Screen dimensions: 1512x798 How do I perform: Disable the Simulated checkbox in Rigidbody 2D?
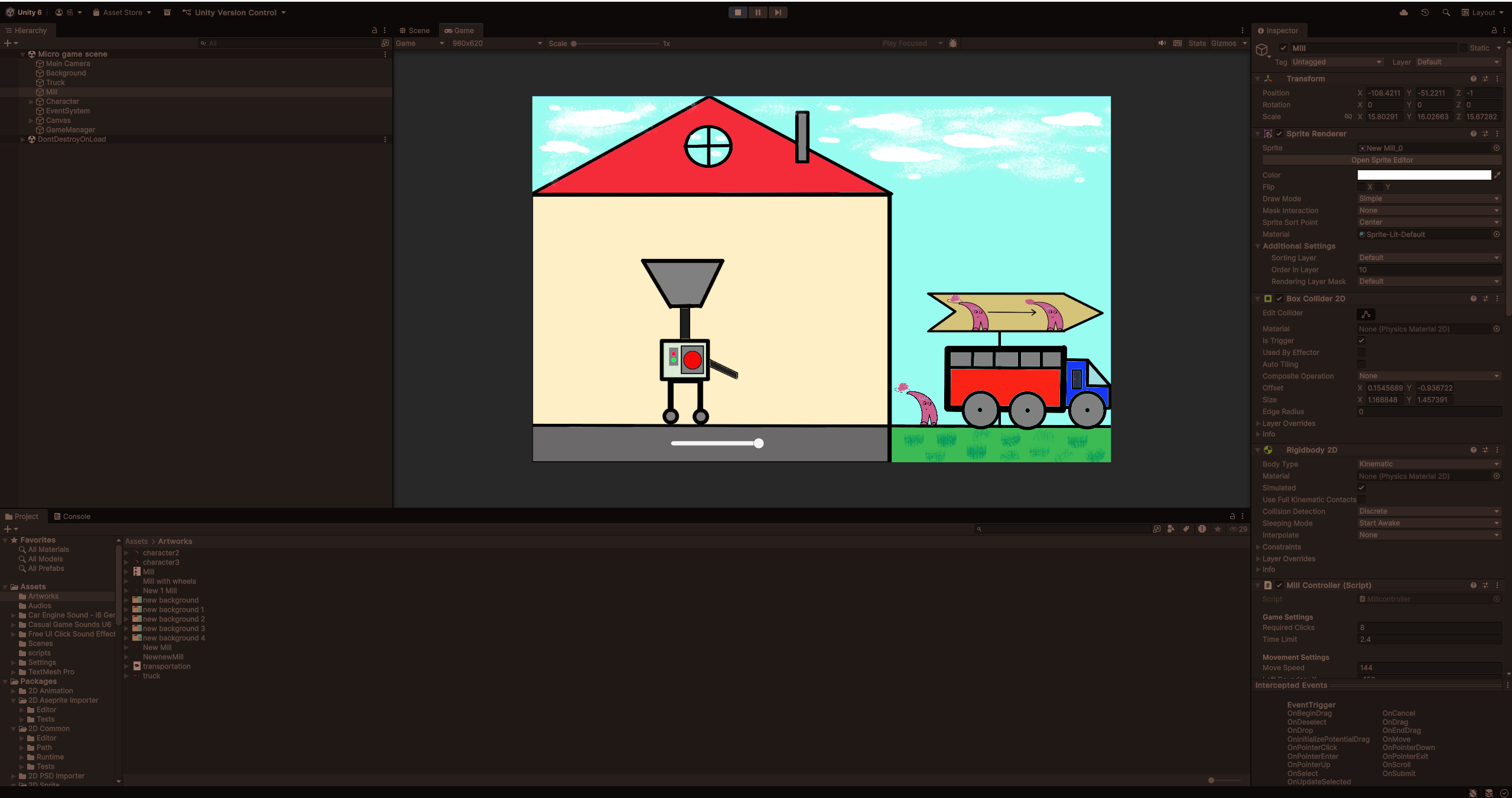click(x=1361, y=488)
